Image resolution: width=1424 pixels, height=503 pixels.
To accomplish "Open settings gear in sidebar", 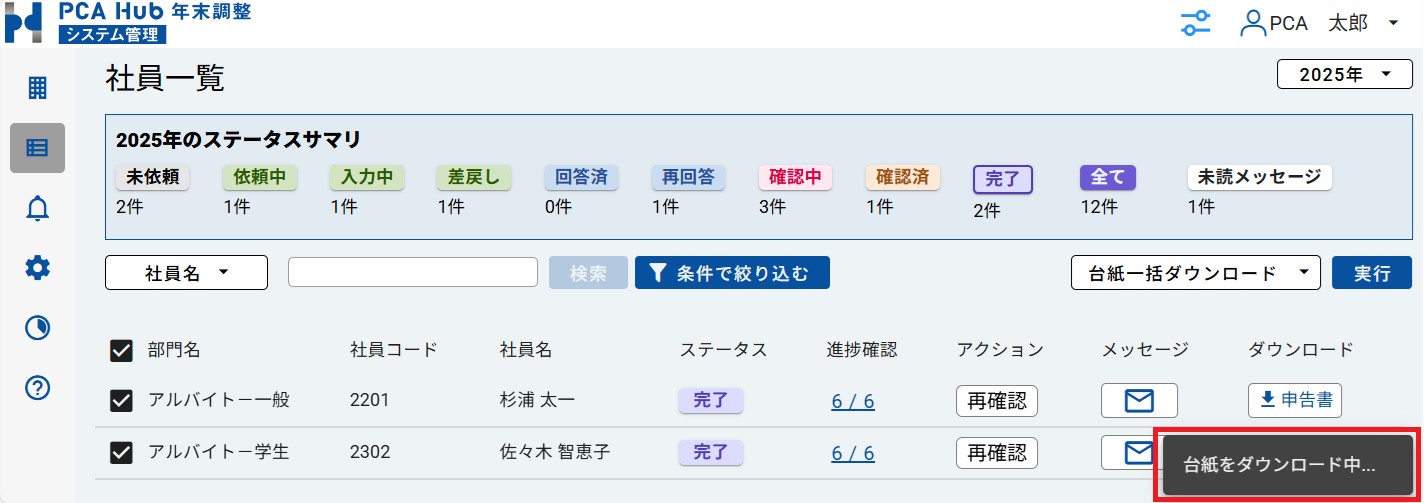I will 37,268.
